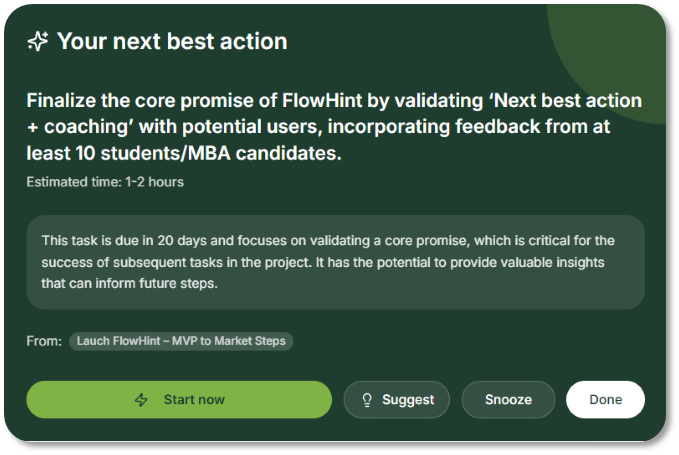The width and height of the screenshot is (679, 455).
Task: Ask for ideas with the Suggest button
Action: [398, 400]
